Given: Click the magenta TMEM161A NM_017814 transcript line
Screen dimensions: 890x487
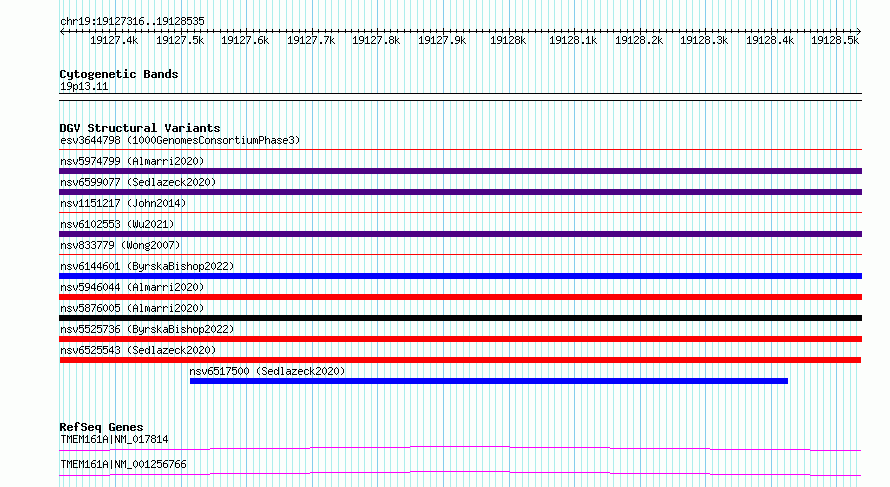Looking at the screenshot, I should (460, 448).
